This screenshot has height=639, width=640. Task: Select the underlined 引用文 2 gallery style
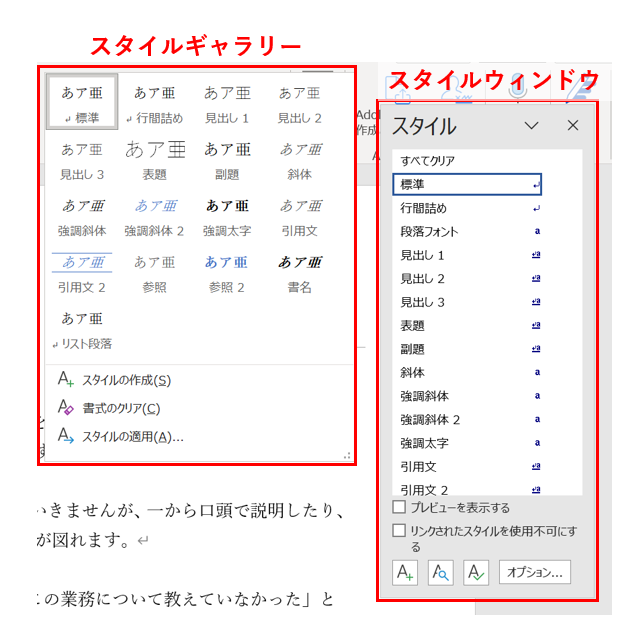click(x=82, y=274)
